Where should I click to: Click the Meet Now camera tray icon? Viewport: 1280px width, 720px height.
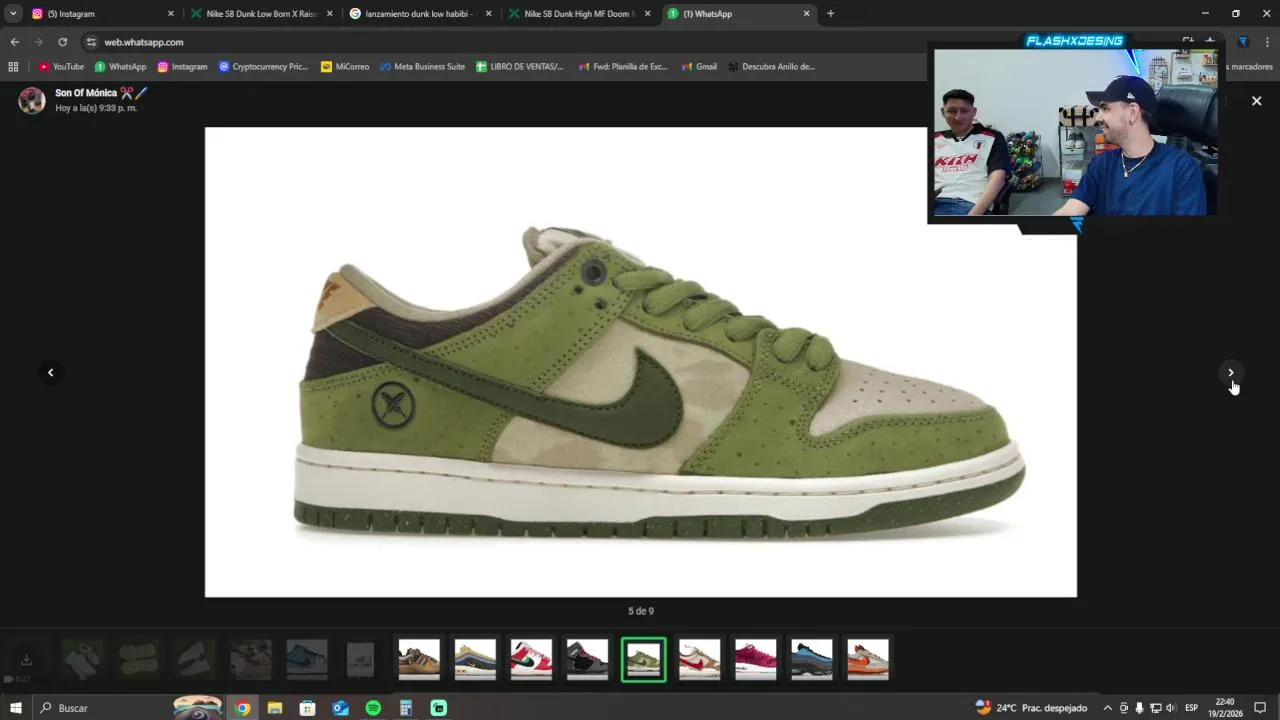(1123, 708)
